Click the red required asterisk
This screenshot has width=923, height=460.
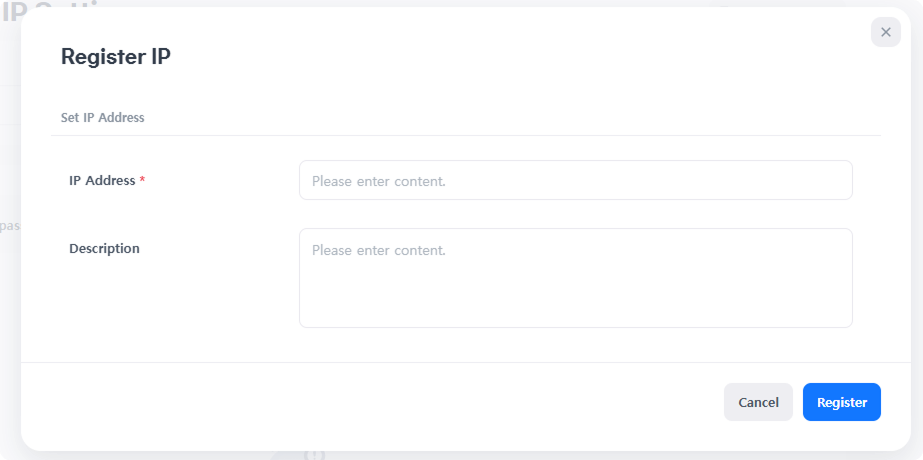(x=142, y=181)
